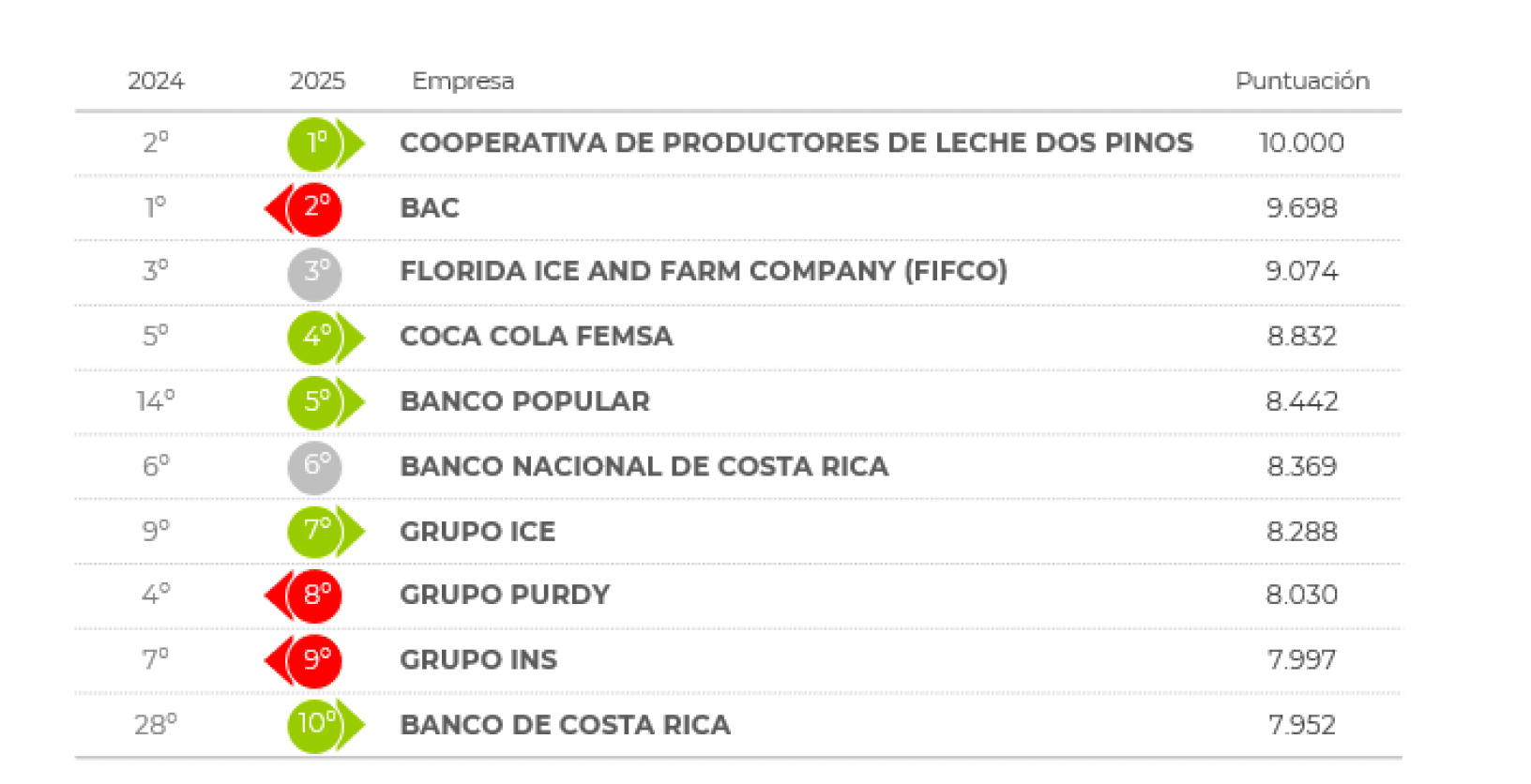
Task: Click the red 2º rank badge
Action: (x=315, y=208)
